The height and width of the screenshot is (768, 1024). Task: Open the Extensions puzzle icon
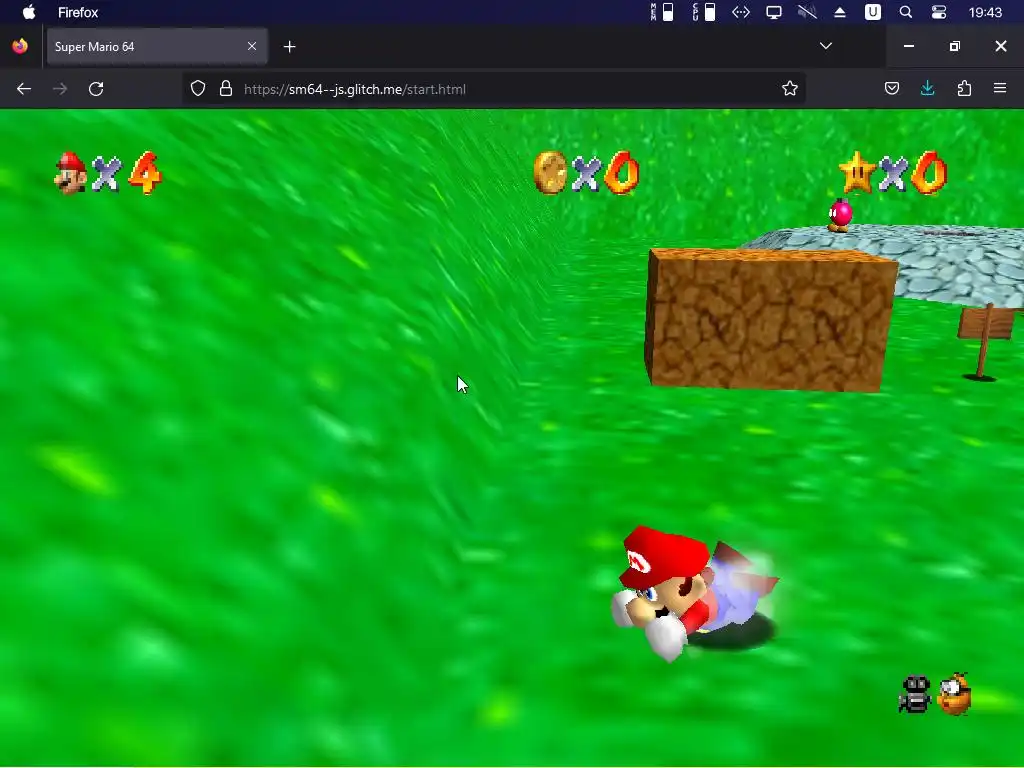964,88
